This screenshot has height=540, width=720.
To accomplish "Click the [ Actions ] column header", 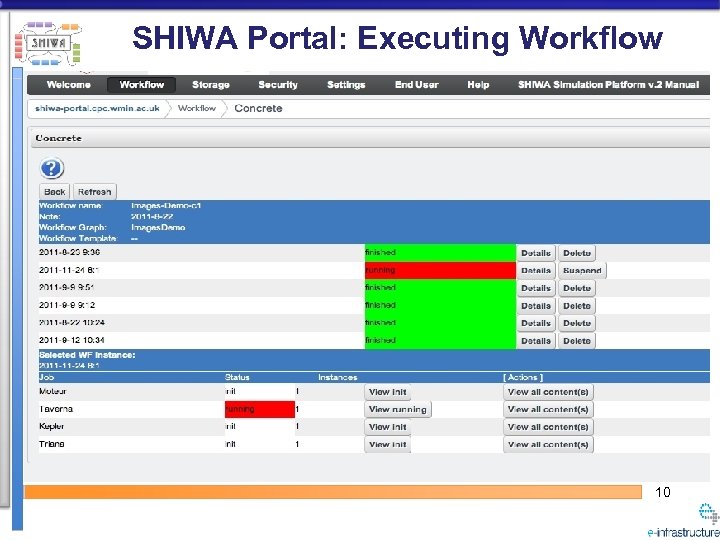I will 523,377.
